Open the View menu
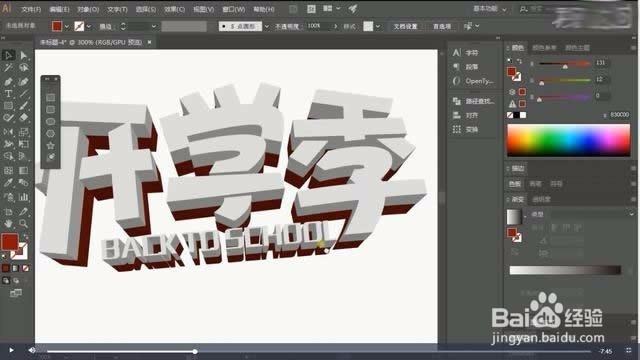This screenshot has height=360, width=640. point(203,9)
